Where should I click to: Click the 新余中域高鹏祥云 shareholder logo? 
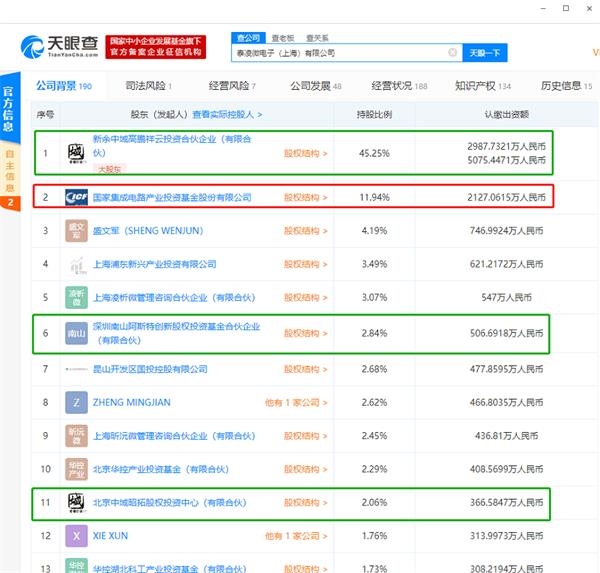point(77,153)
